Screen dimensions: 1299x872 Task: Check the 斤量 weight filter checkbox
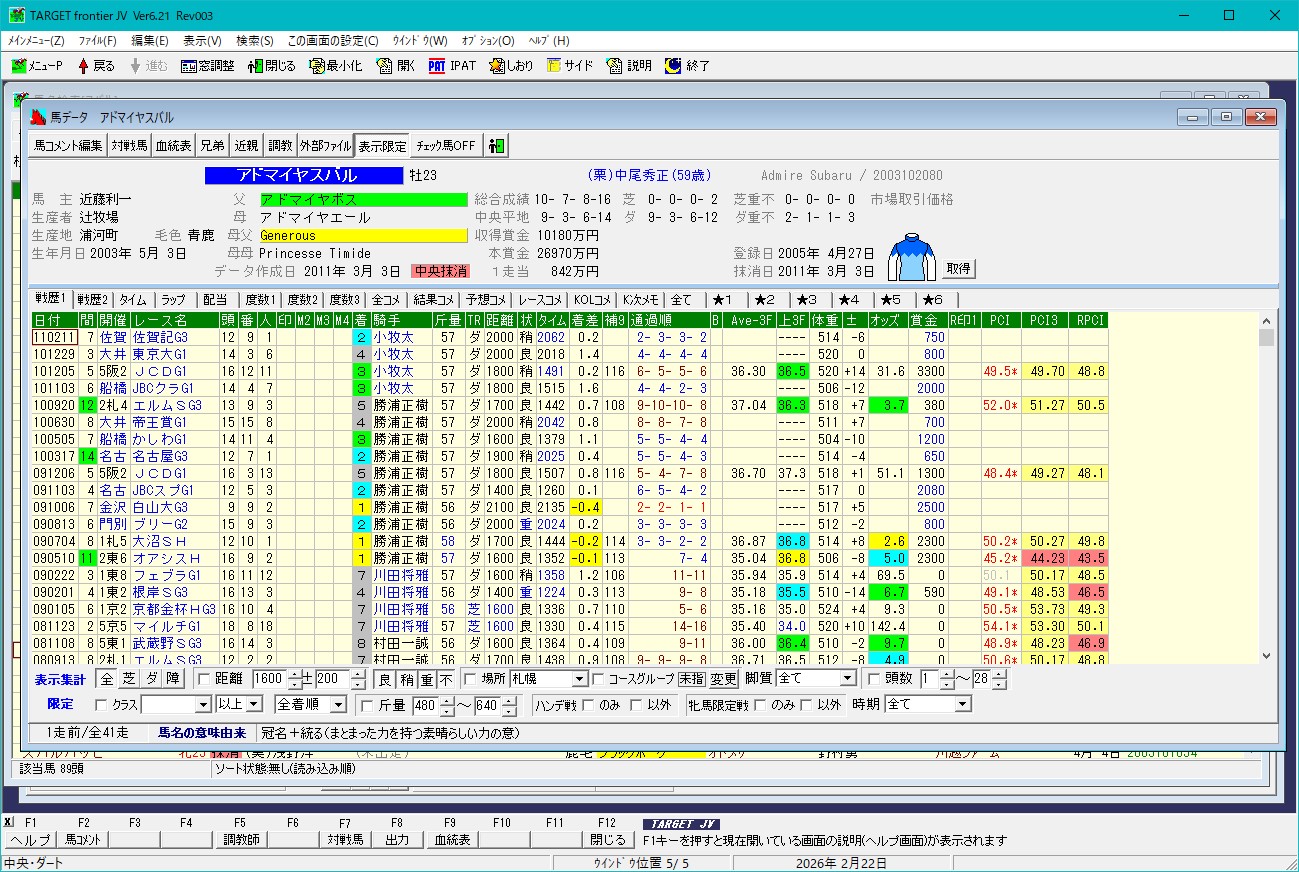pos(366,705)
